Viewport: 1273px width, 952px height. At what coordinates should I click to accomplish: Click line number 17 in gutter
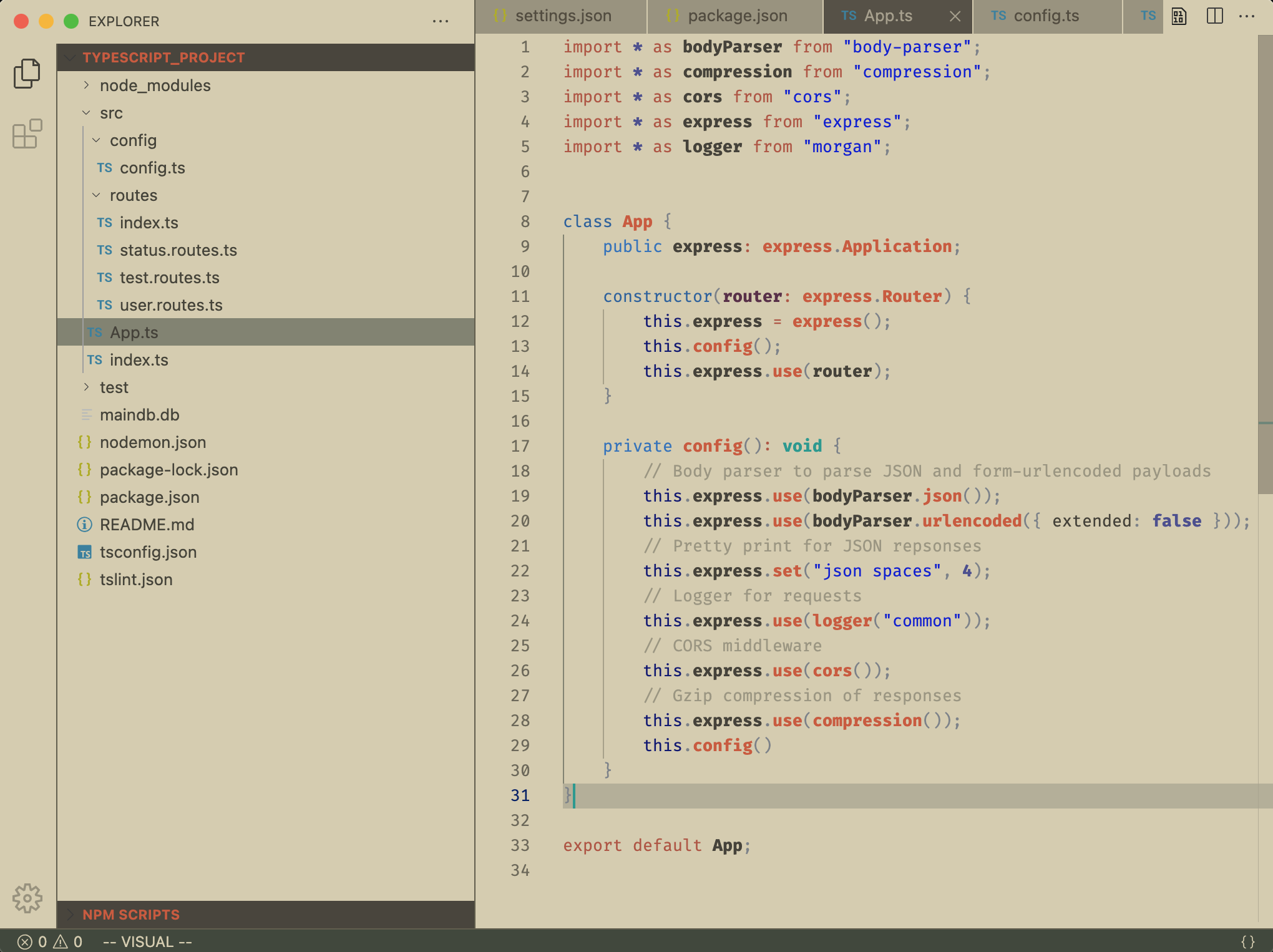(520, 446)
